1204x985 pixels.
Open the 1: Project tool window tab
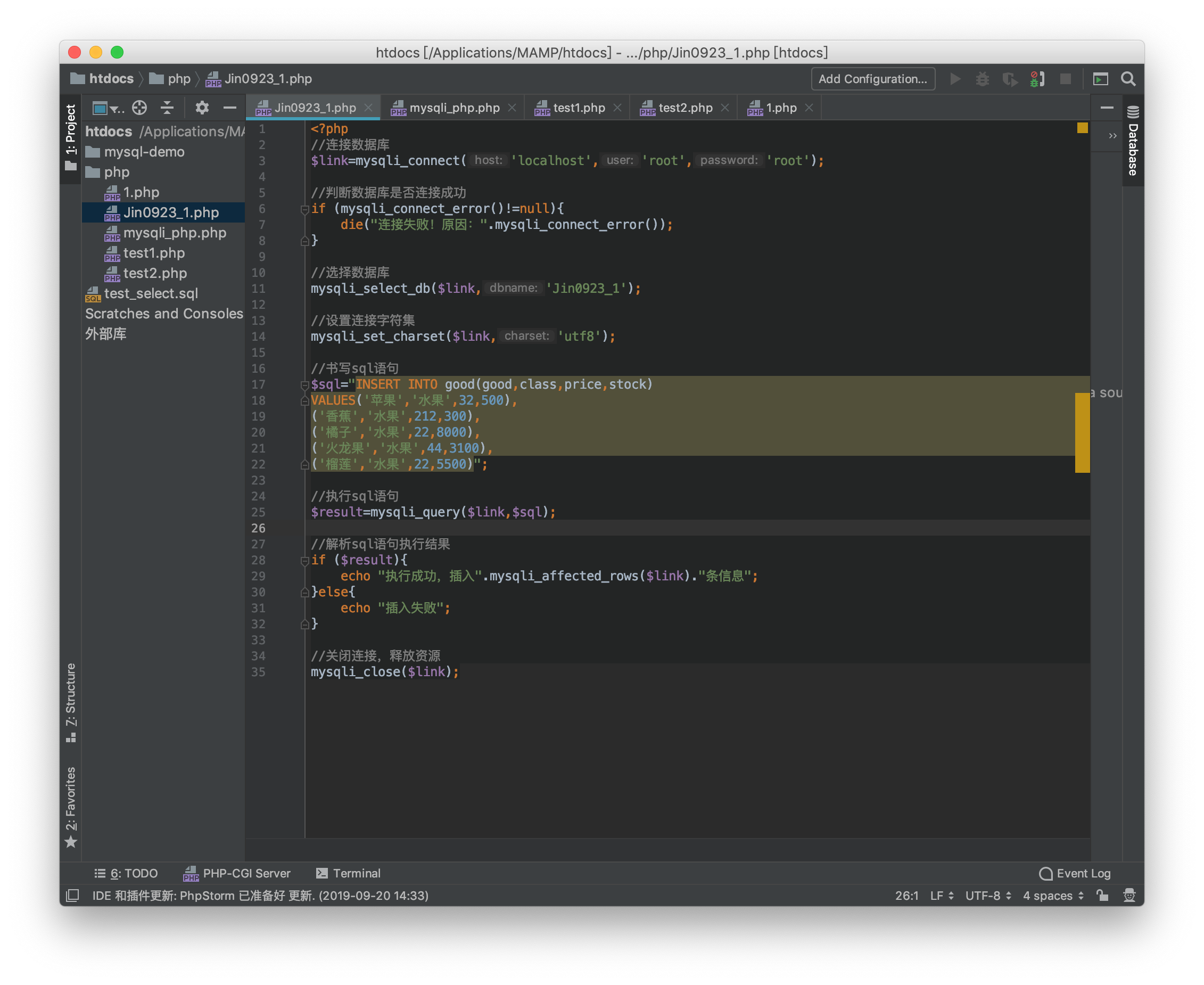[71, 137]
